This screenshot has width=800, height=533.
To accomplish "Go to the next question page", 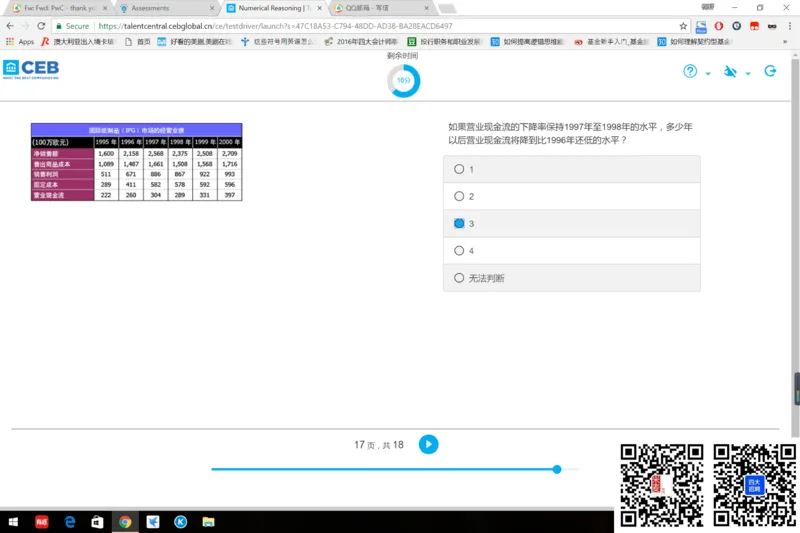I will click(x=428, y=444).
